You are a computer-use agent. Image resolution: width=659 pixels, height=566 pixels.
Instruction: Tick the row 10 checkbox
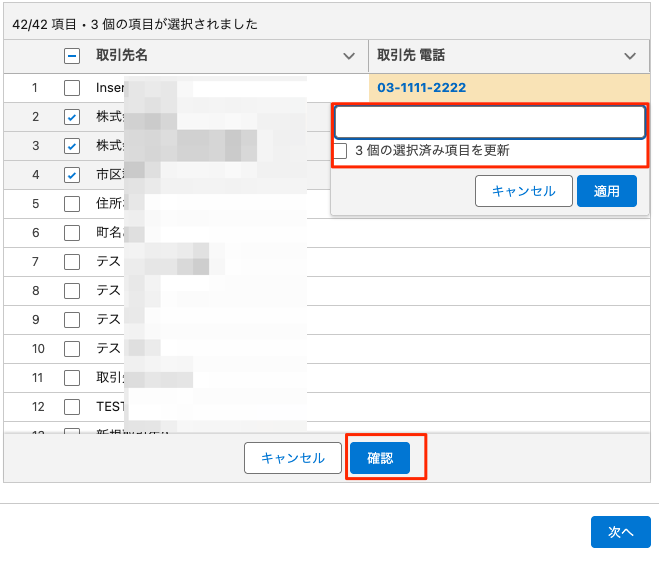click(72, 349)
